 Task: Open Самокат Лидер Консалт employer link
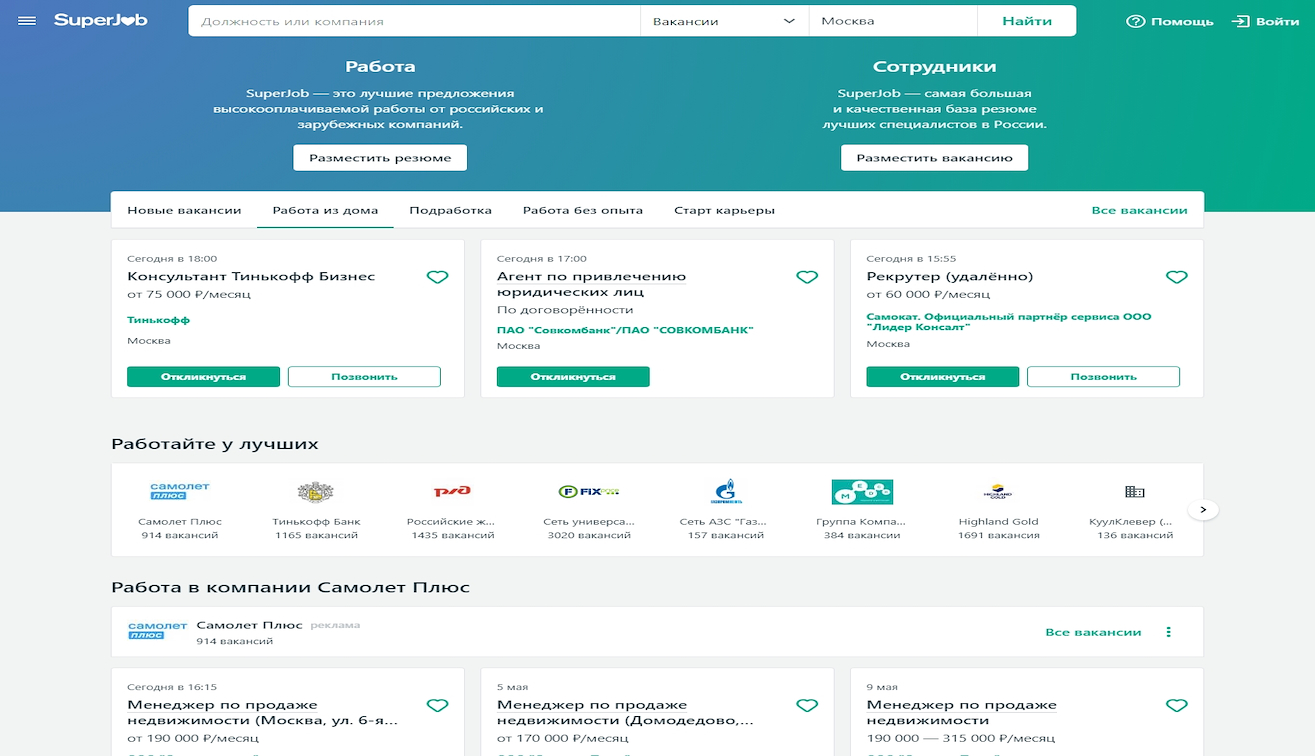1009,322
